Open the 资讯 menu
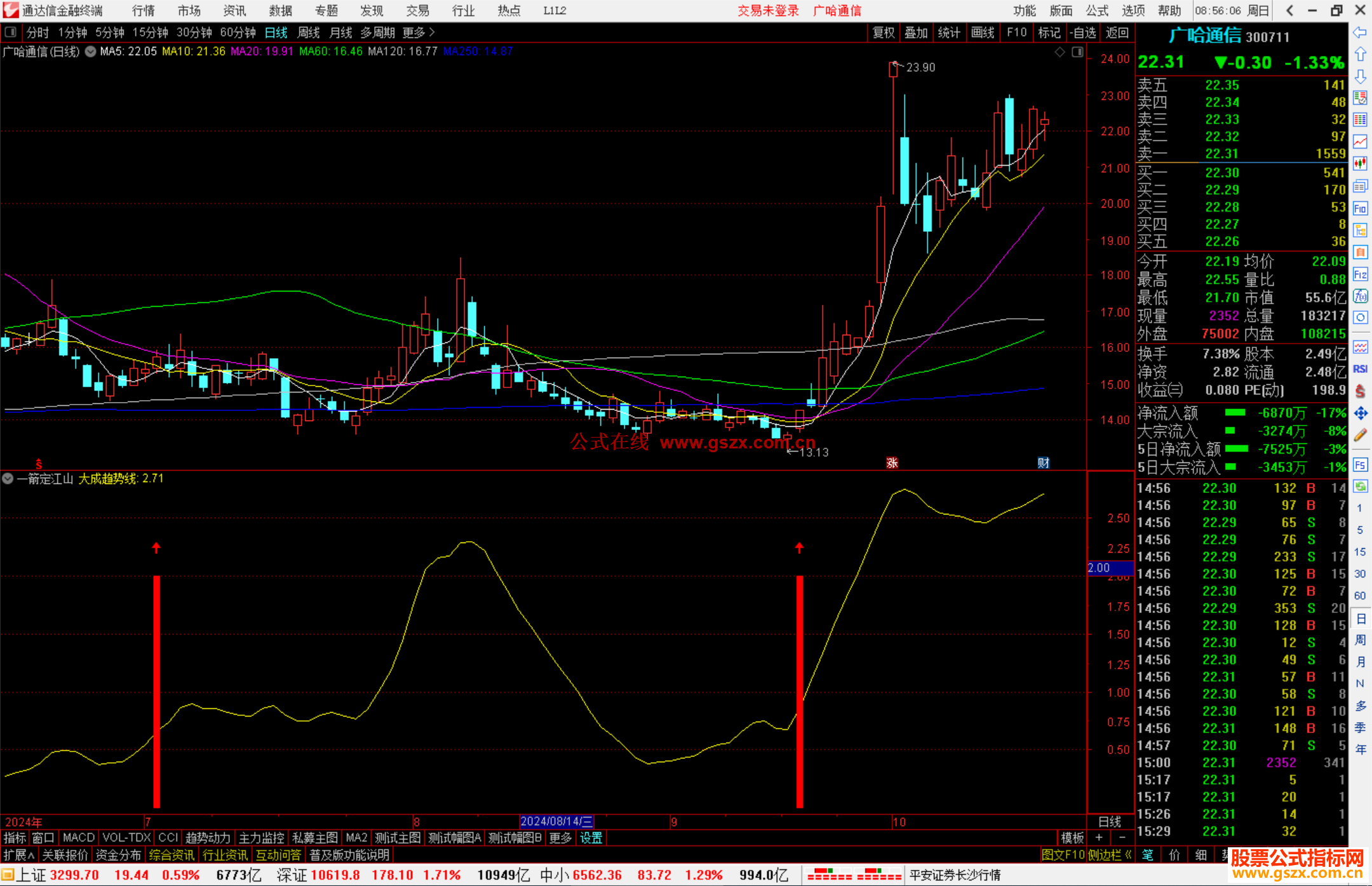1372x886 pixels. tap(234, 10)
